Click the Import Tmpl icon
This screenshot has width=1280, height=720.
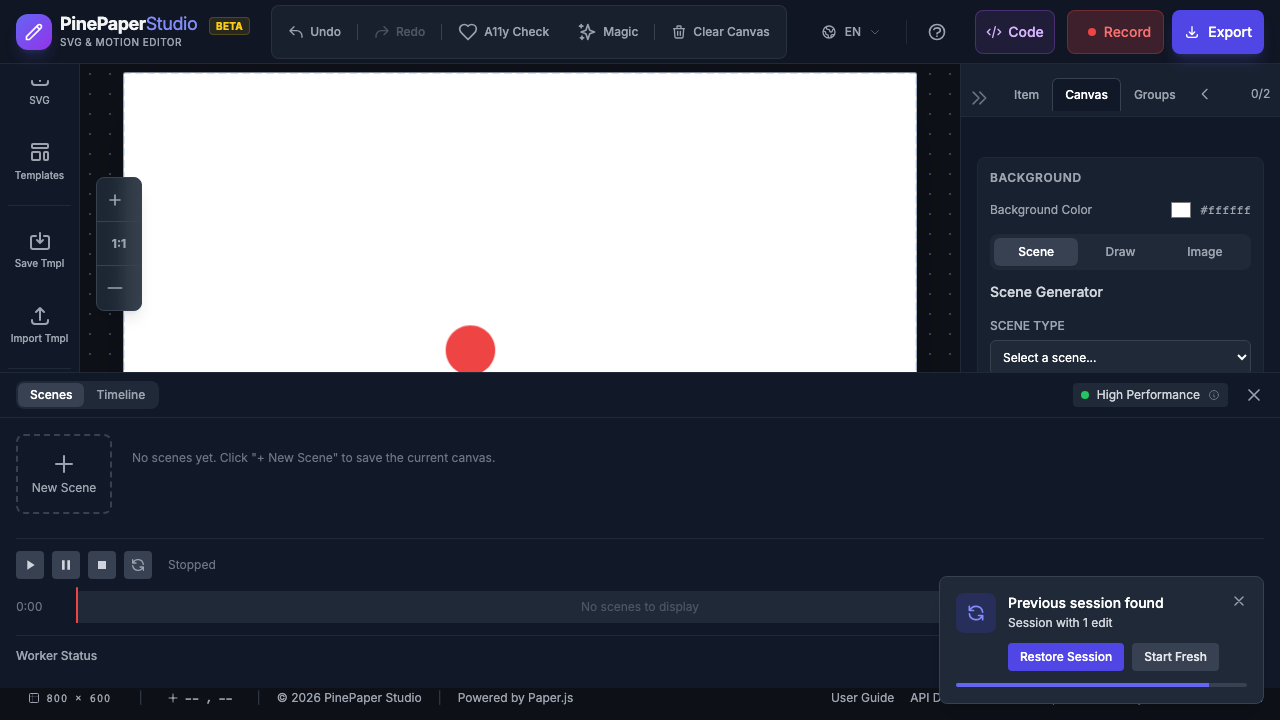[x=39, y=316]
